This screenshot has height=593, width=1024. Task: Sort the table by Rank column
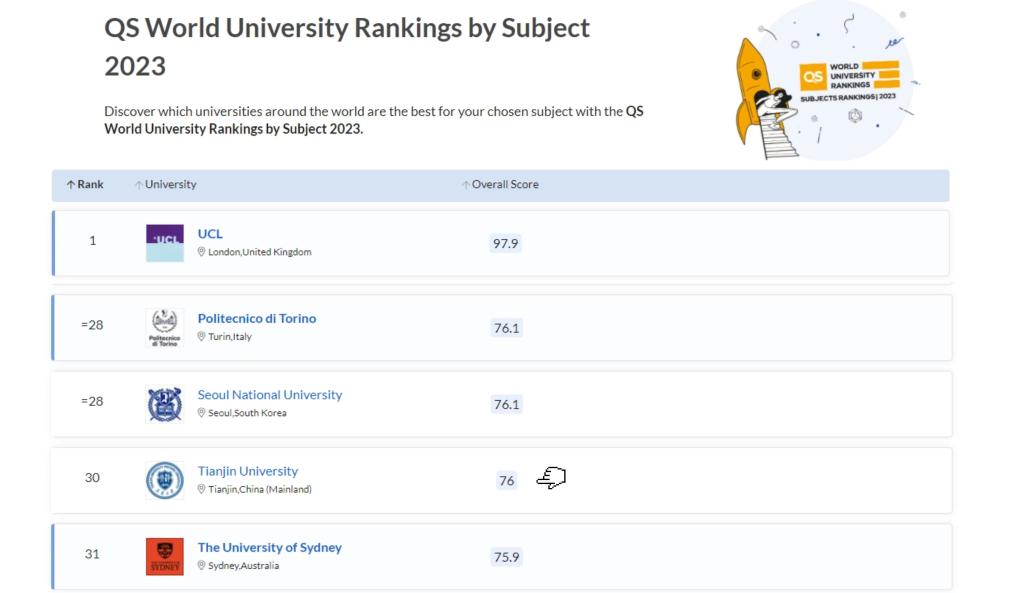(85, 185)
